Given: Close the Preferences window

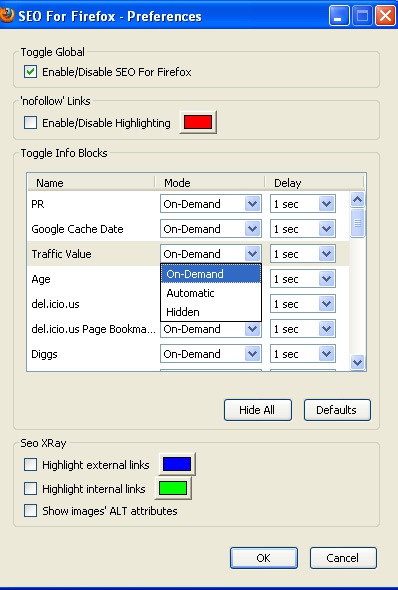Looking at the screenshot, I should 386,16.
